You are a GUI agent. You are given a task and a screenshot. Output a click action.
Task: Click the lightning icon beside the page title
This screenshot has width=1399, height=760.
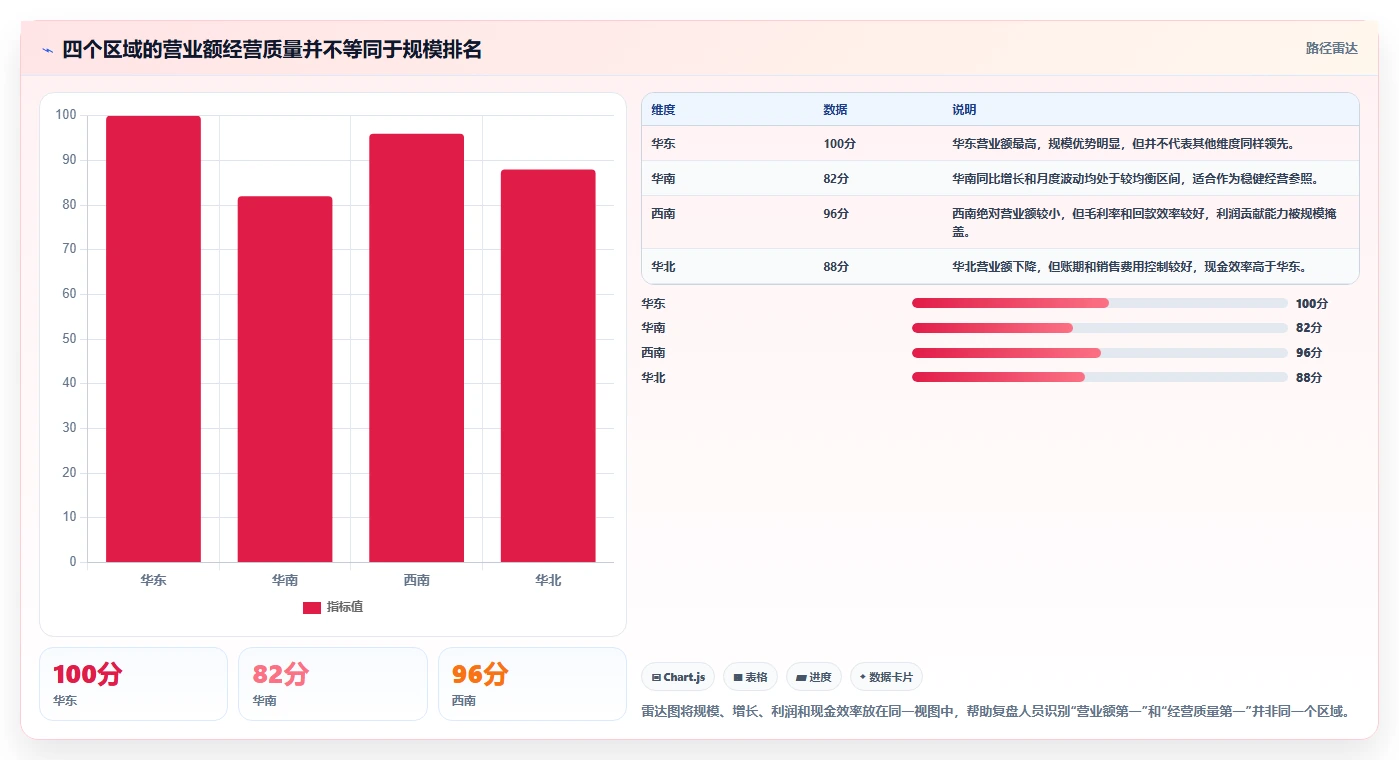[x=47, y=50]
